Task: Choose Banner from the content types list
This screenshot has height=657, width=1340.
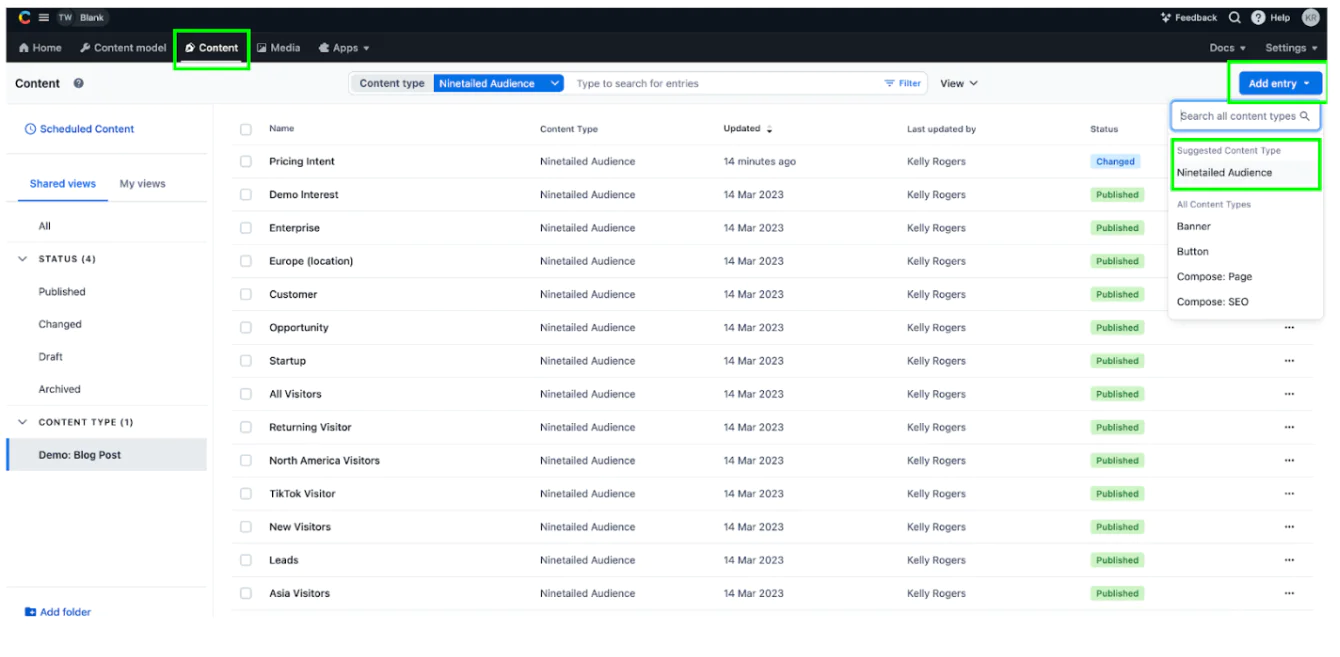Action: (1194, 227)
